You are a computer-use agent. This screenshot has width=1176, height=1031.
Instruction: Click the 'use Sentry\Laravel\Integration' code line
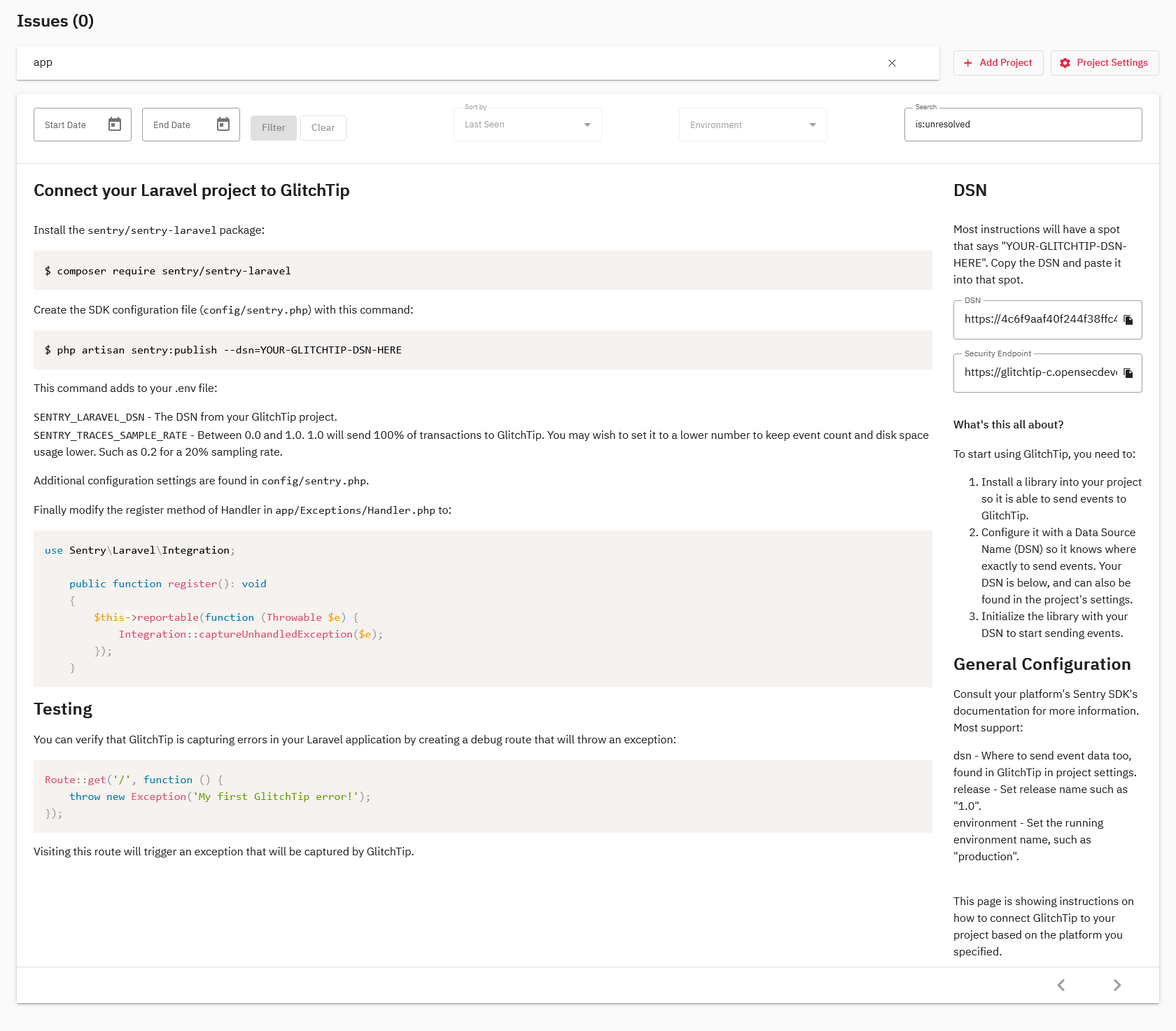coord(140,551)
